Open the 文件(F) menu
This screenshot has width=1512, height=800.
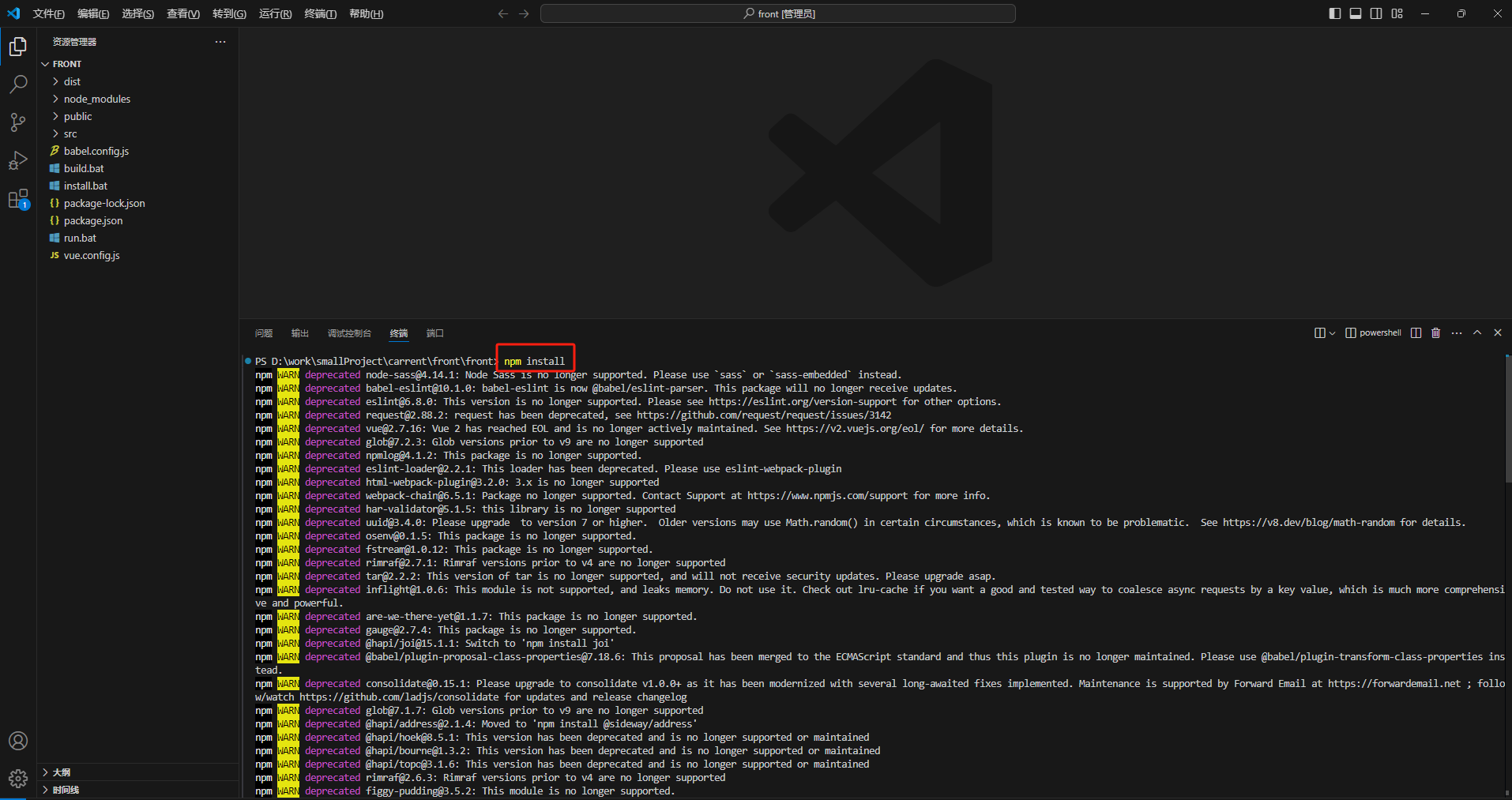pyautogui.click(x=48, y=13)
